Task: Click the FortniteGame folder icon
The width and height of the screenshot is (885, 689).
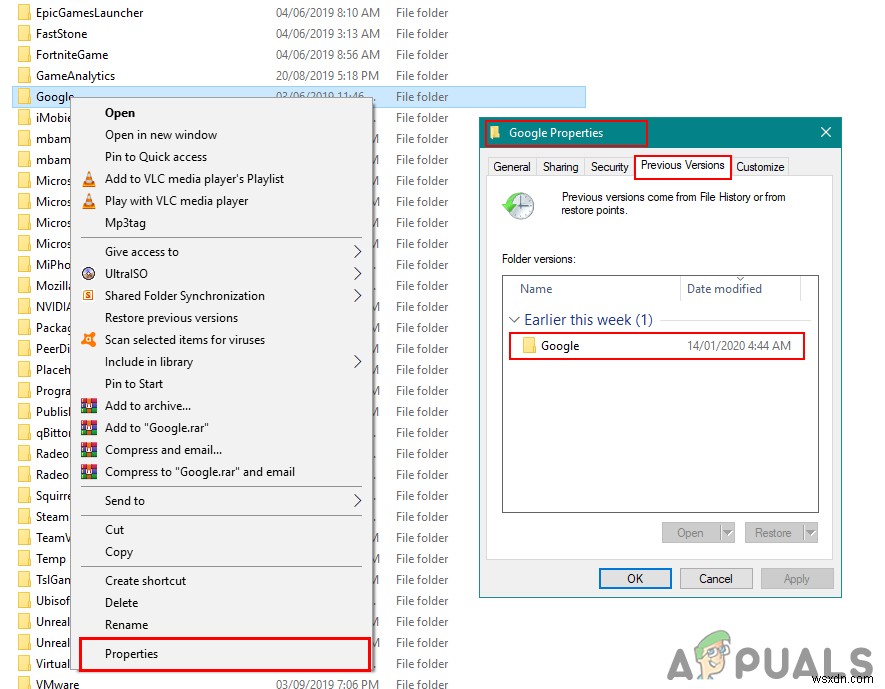Action: pyautogui.click(x=22, y=54)
